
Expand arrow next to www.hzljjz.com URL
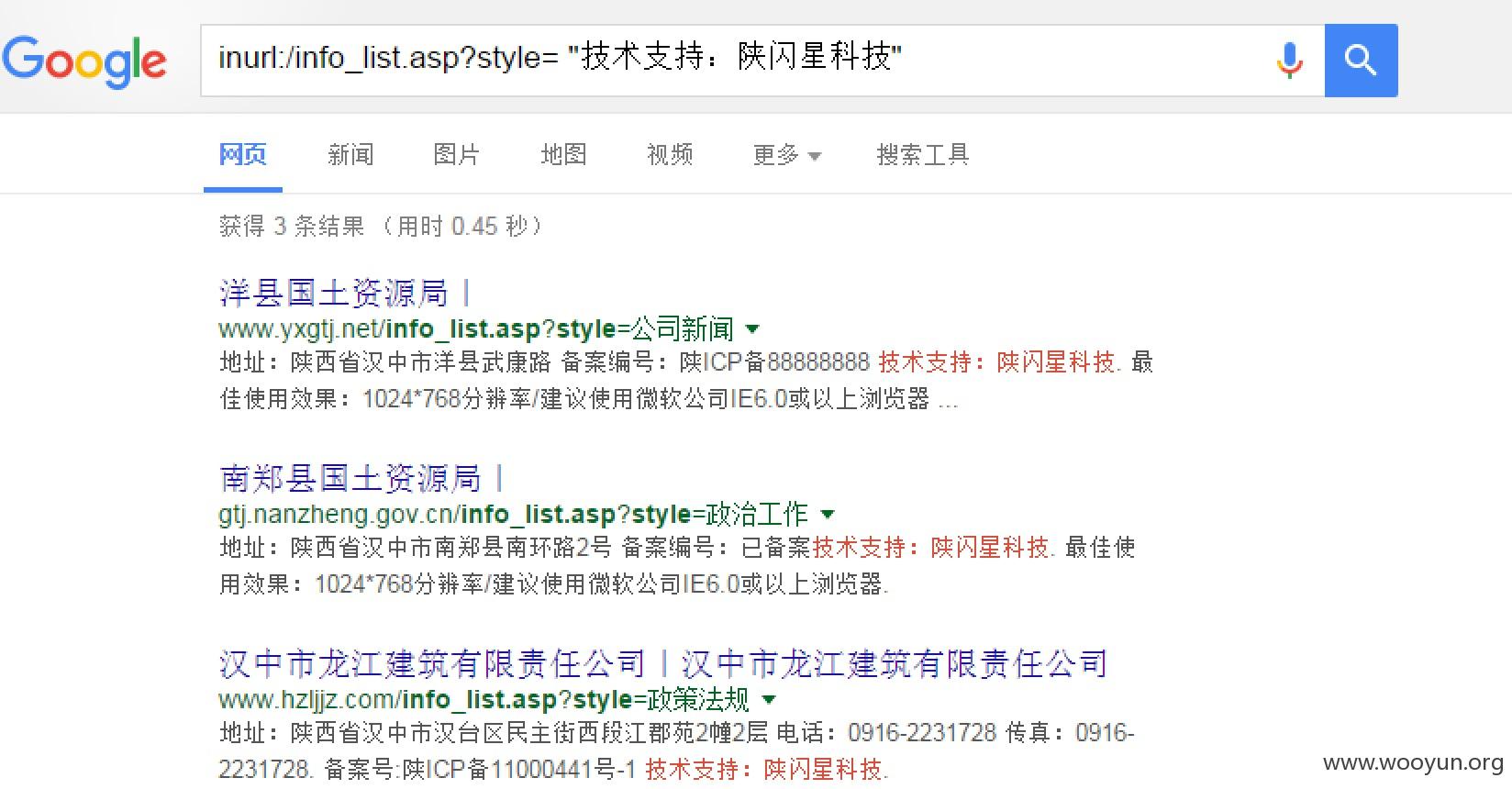(x=769, y=699)
